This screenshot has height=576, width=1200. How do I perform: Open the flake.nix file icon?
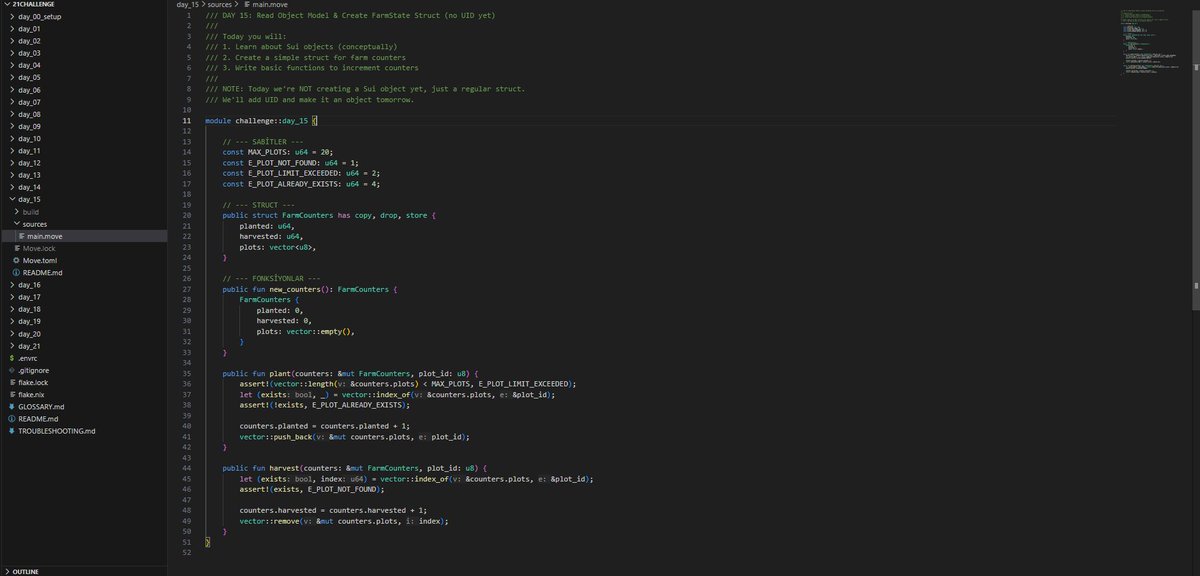click(11, 394)
